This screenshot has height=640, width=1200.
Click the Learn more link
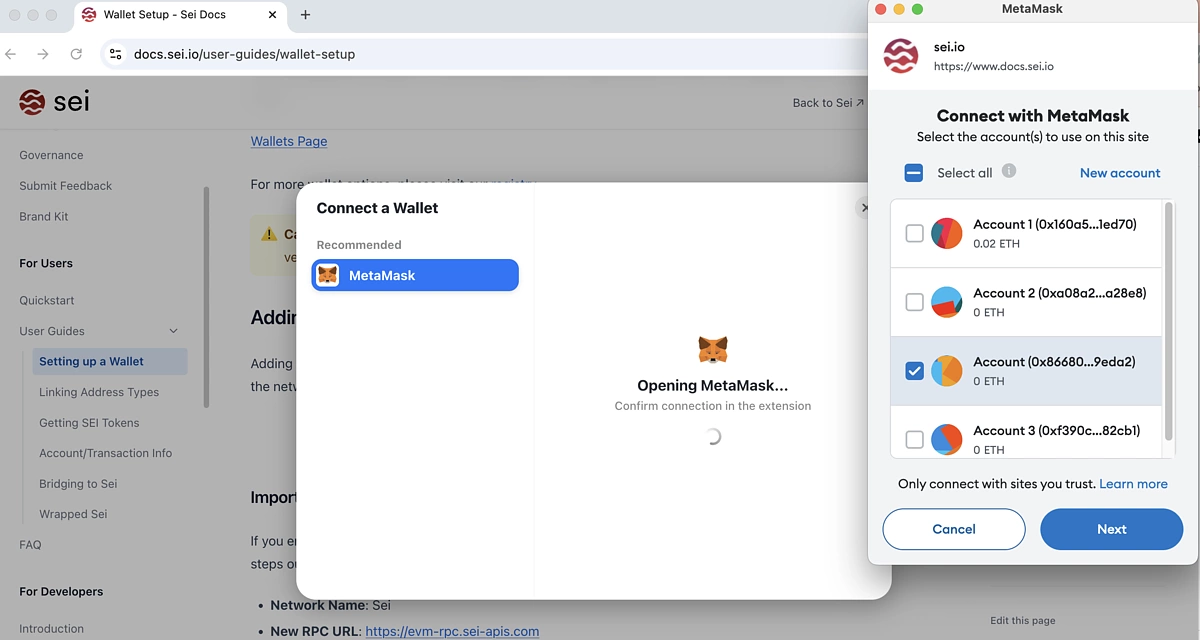point(1133,483)
